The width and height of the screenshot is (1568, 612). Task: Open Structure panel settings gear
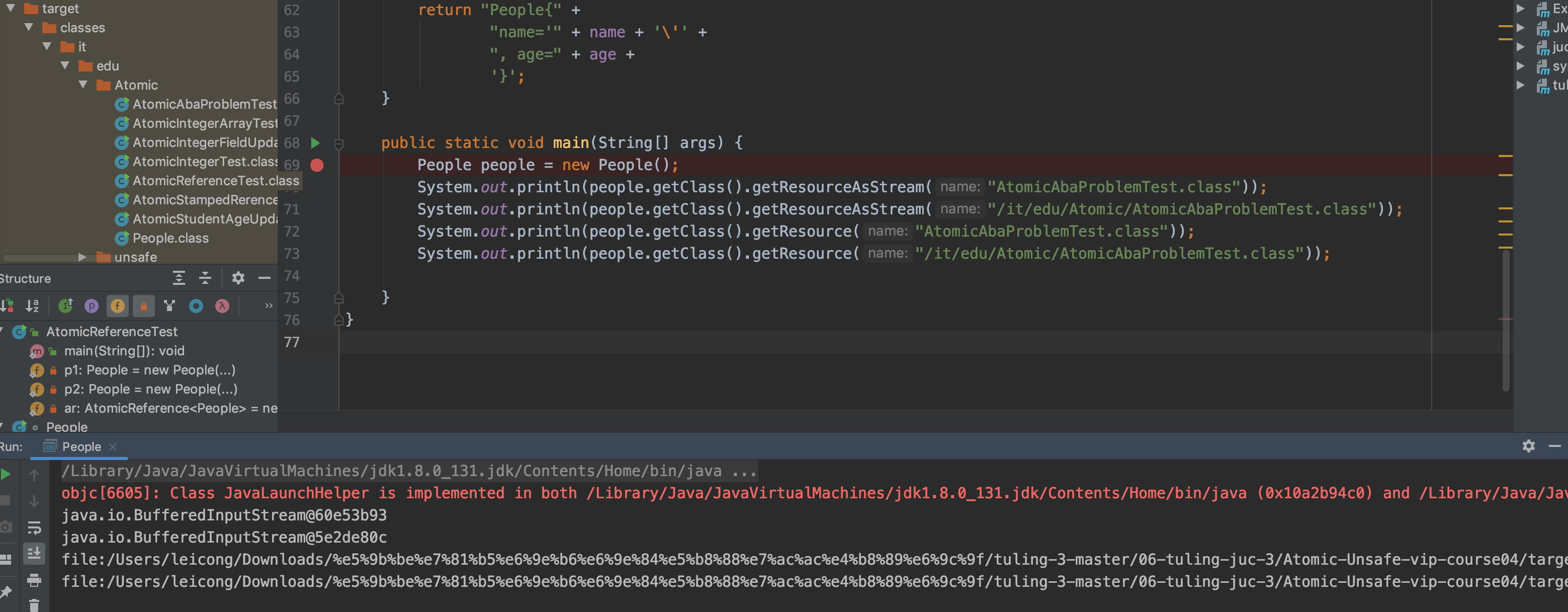point(238,278)
